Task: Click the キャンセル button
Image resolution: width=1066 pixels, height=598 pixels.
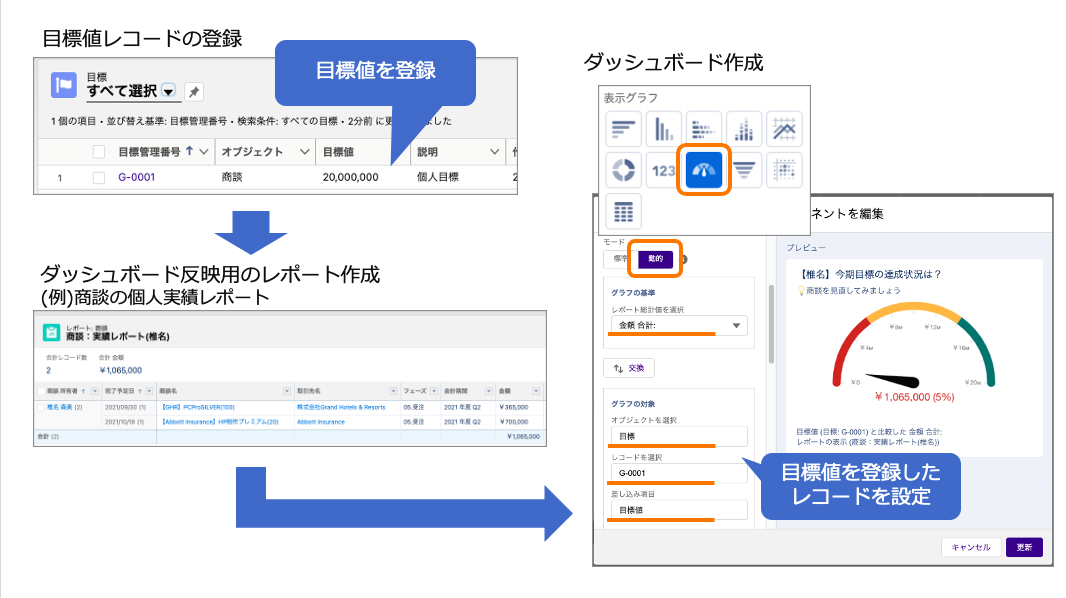Action: [x=970, y=547]
